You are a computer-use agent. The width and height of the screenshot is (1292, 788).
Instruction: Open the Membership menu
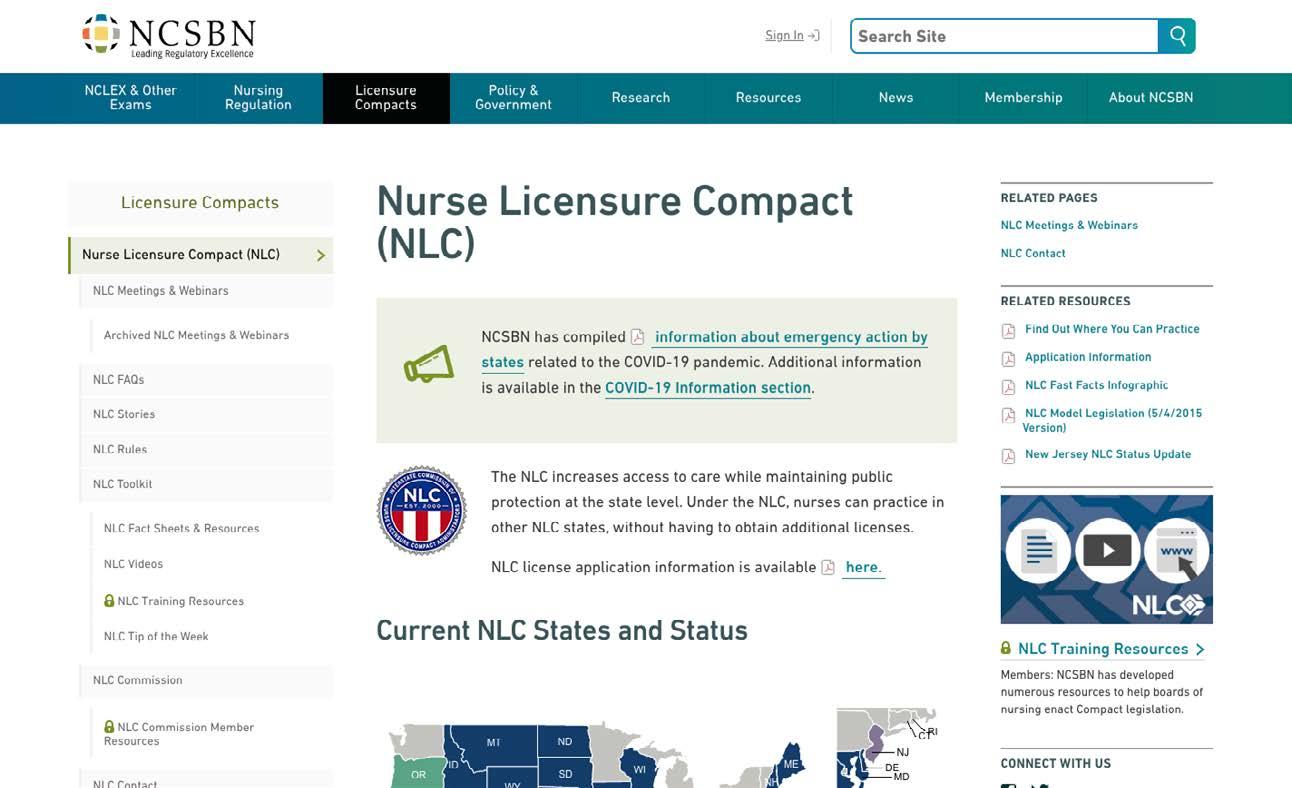coord(1023,98)
